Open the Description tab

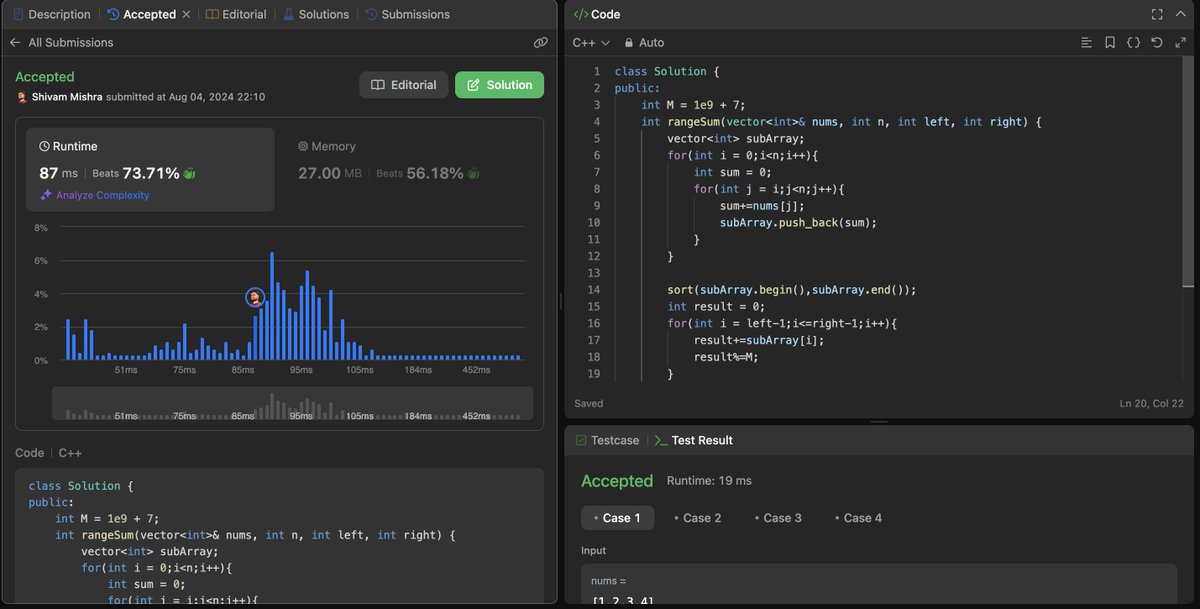52,14
